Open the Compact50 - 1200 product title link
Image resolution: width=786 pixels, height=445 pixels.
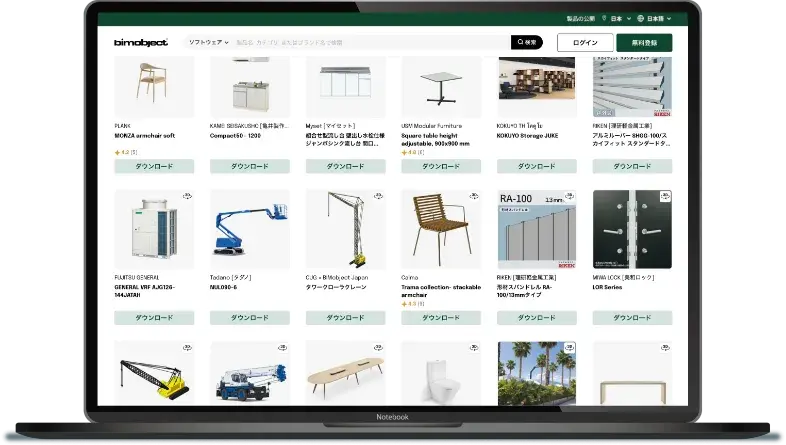[234, 135]
